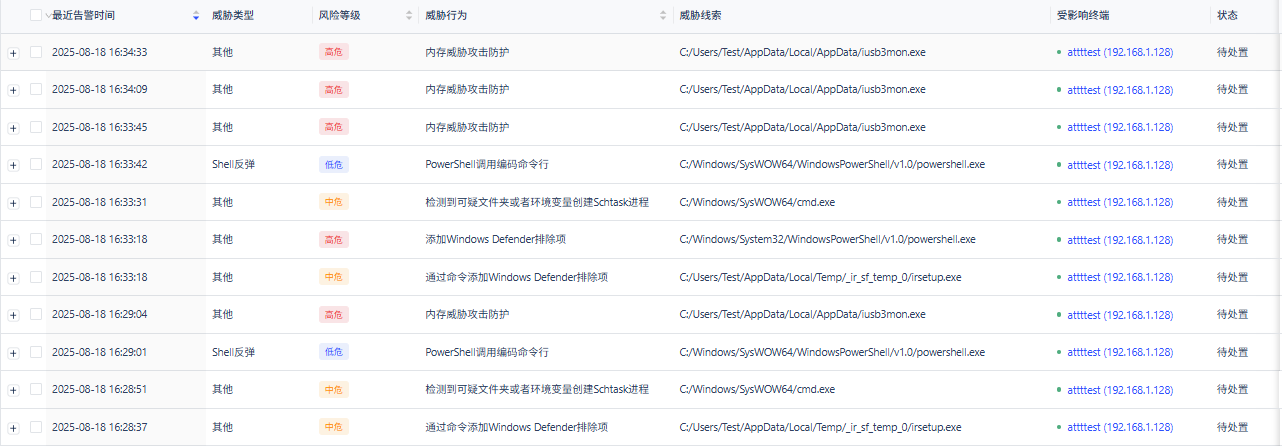Select checkbox of 16:29:01 Shell反弹 alert

[x=36, y=352]
